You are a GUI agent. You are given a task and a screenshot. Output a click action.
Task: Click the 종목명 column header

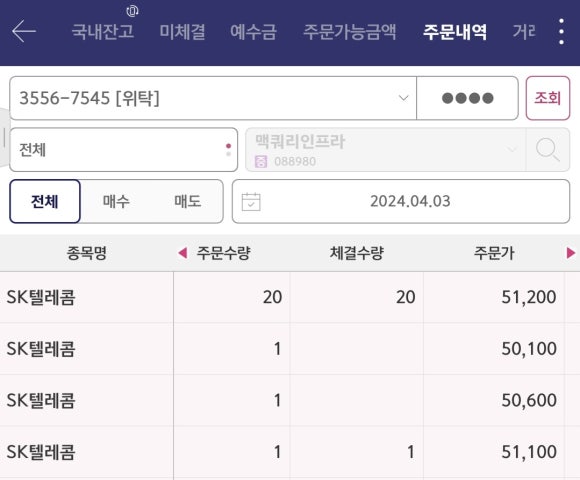click(87, 253)
